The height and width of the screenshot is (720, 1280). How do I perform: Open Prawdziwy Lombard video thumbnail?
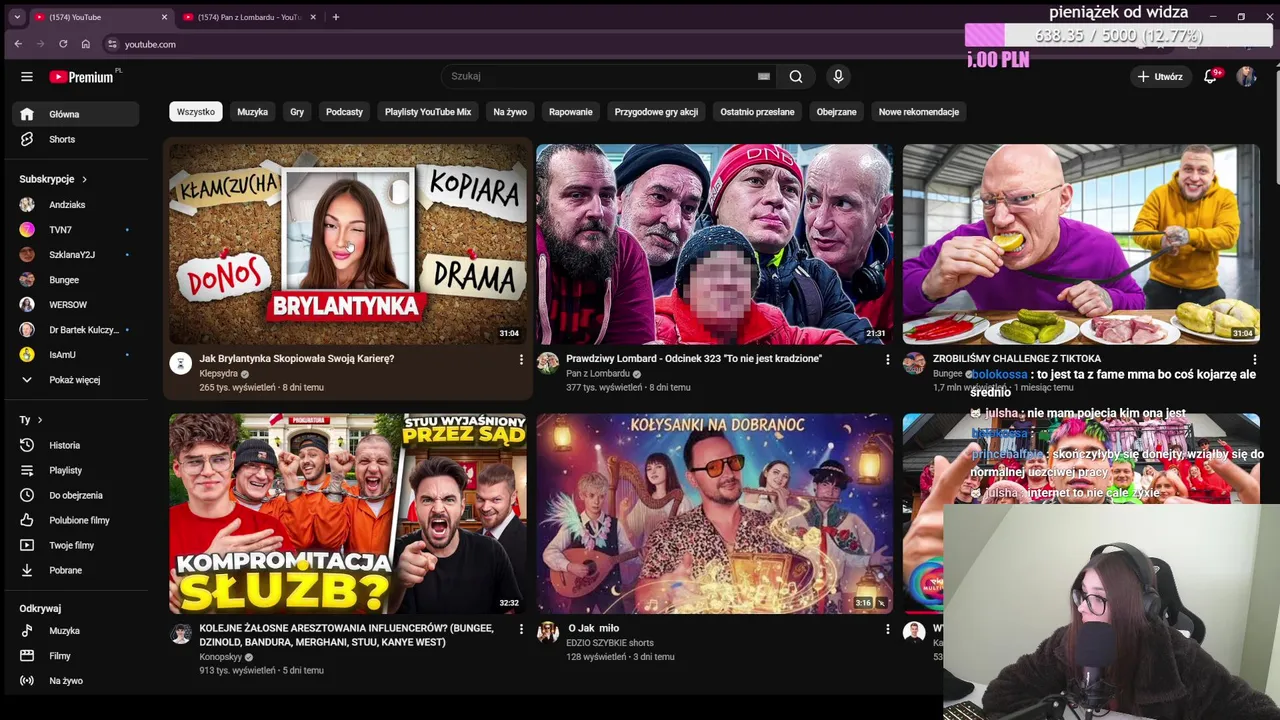[715, 244]
